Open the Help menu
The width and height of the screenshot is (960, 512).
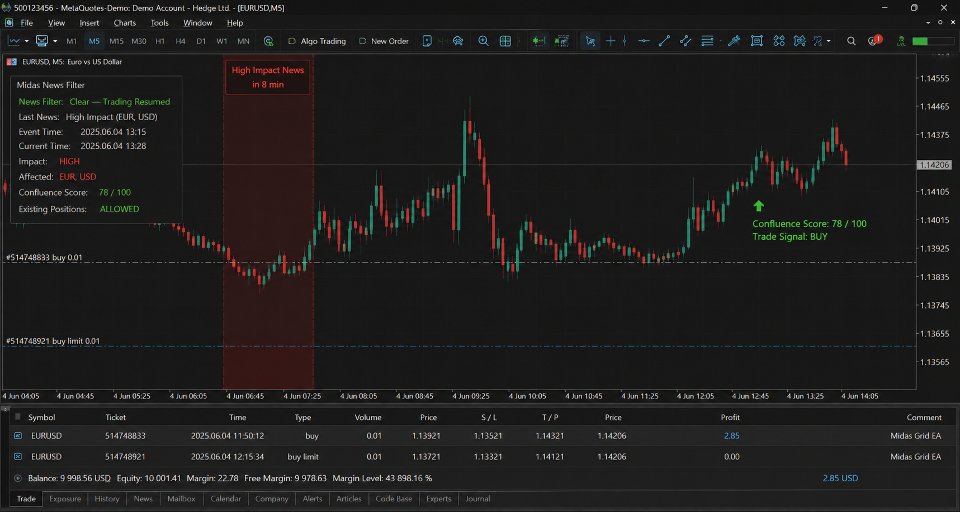pos(235,23)
